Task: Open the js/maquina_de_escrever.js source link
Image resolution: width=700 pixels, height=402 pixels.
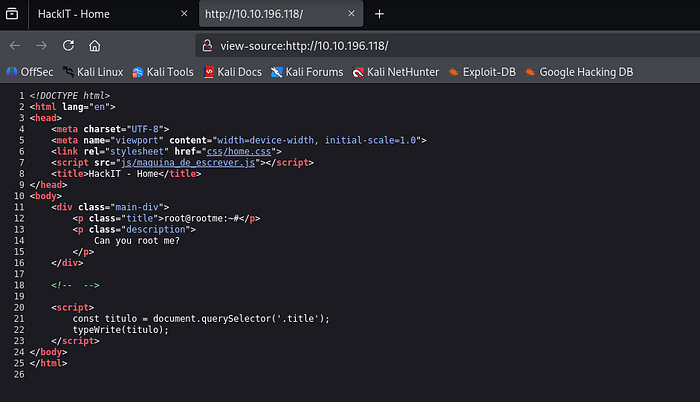Action: 188,163
